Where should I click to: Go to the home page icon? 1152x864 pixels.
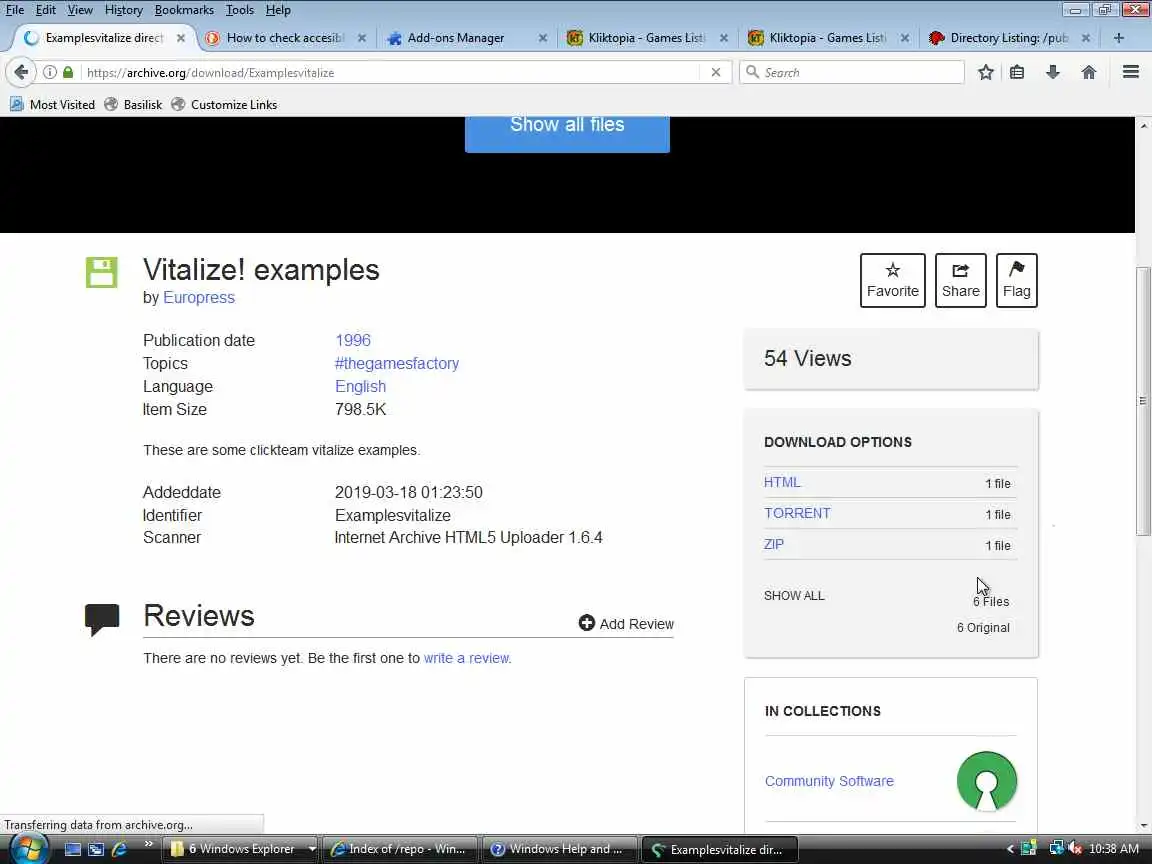click(1089, 72)
